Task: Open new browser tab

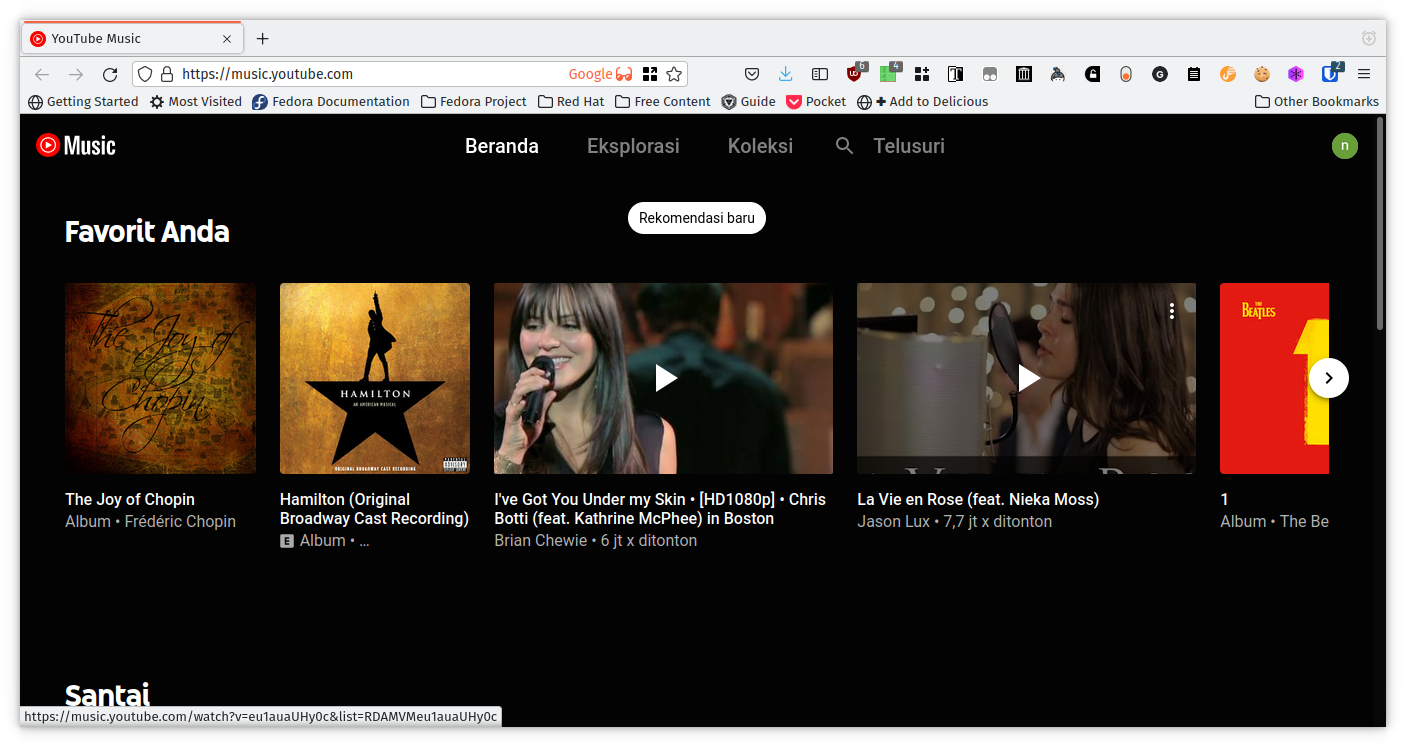Action: pyautogui.click(x=262, y=39)
